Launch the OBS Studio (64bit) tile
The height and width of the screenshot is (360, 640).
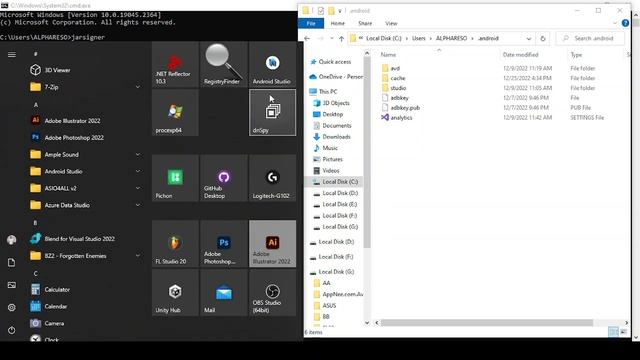pyautogui.click(x=272, y=293)
